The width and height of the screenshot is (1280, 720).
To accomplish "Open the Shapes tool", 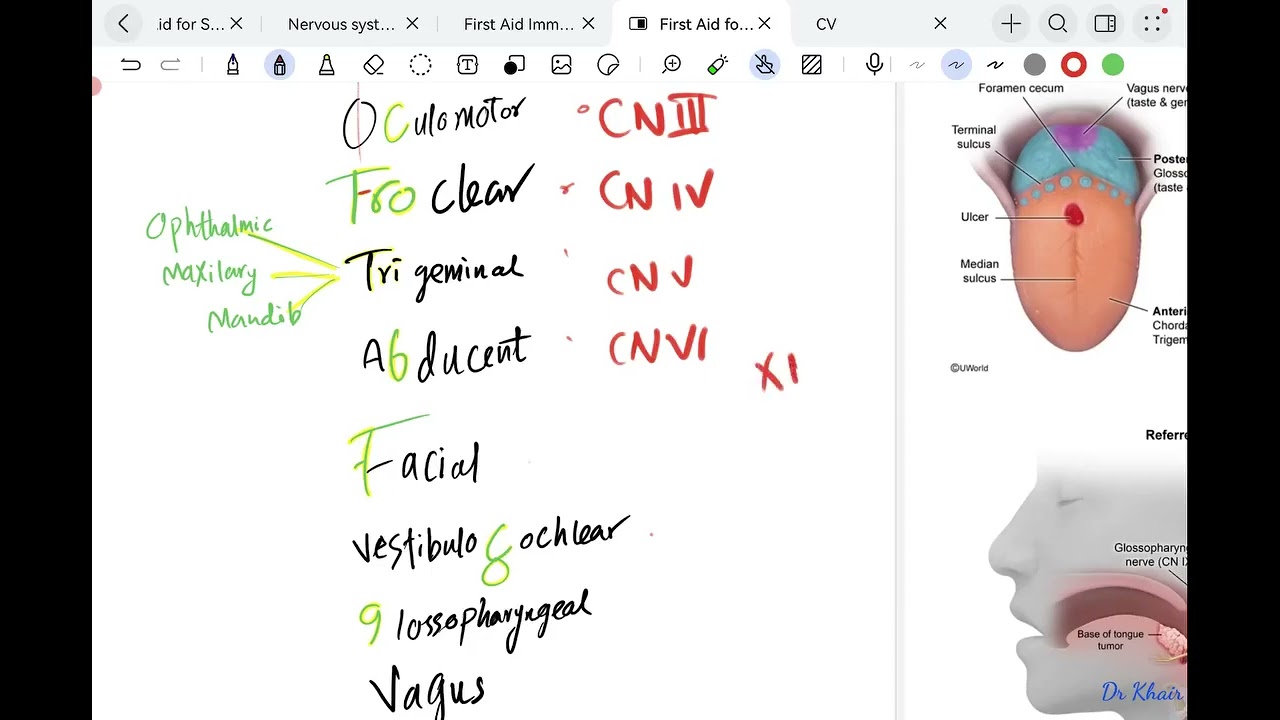I will point(514,65).
